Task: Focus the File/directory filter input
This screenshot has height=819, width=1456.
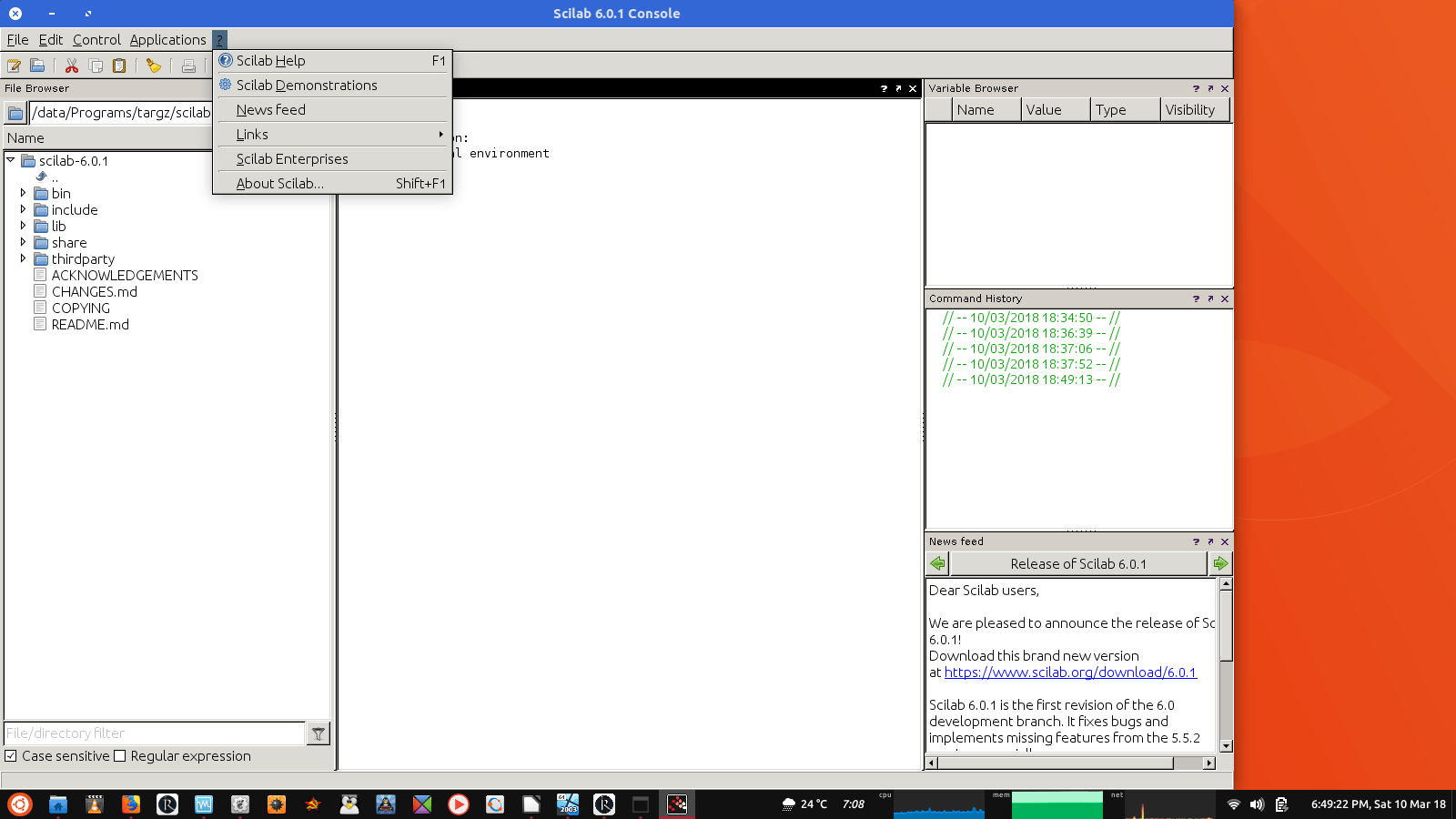Action: click(155, 733)
